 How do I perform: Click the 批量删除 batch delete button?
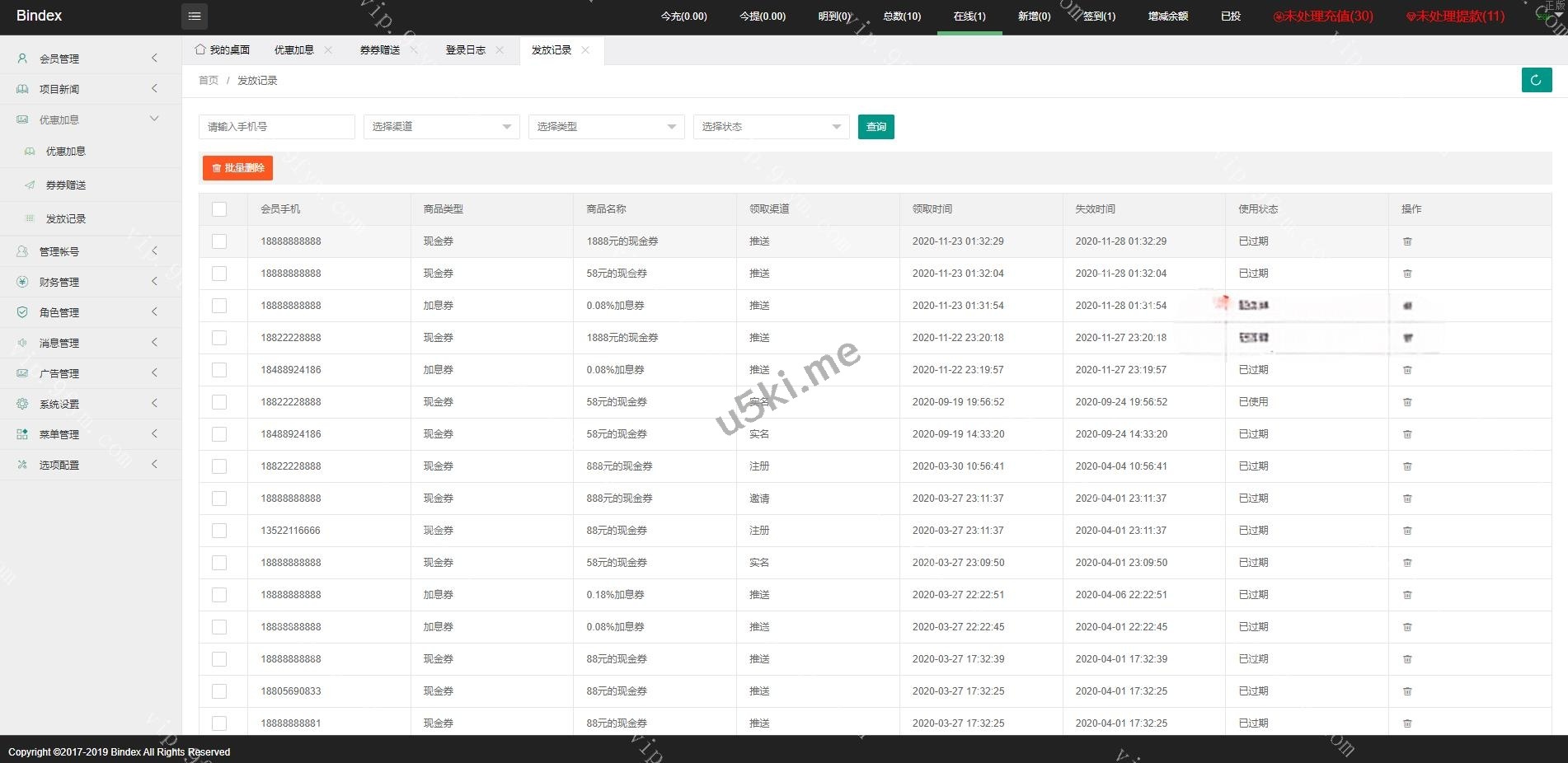point(237,168)
